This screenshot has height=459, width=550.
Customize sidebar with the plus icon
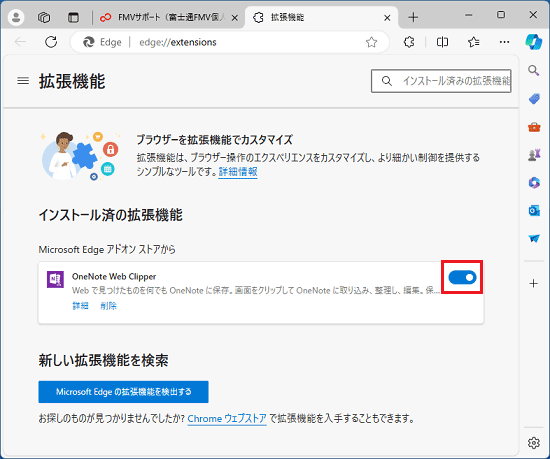tap(534, 283)
